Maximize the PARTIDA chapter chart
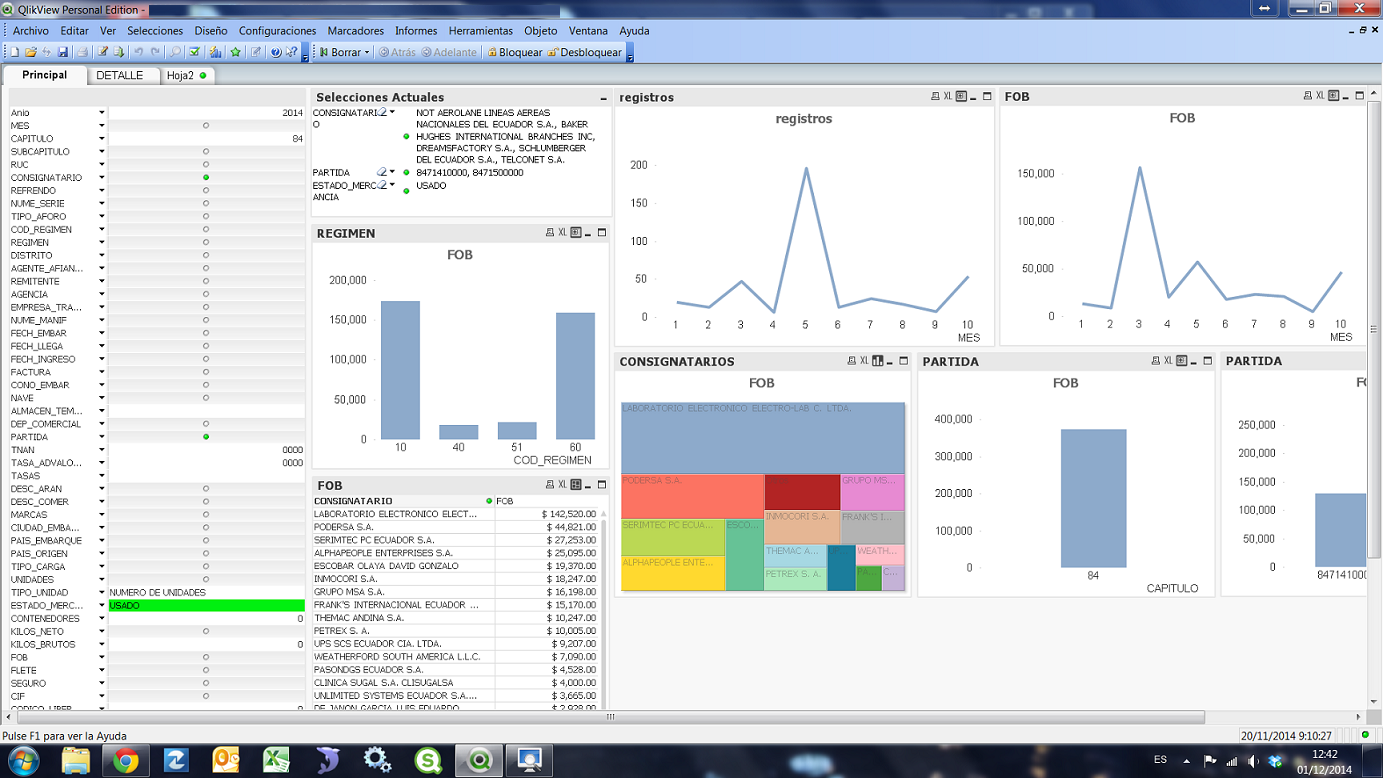 pos(1207,361)
